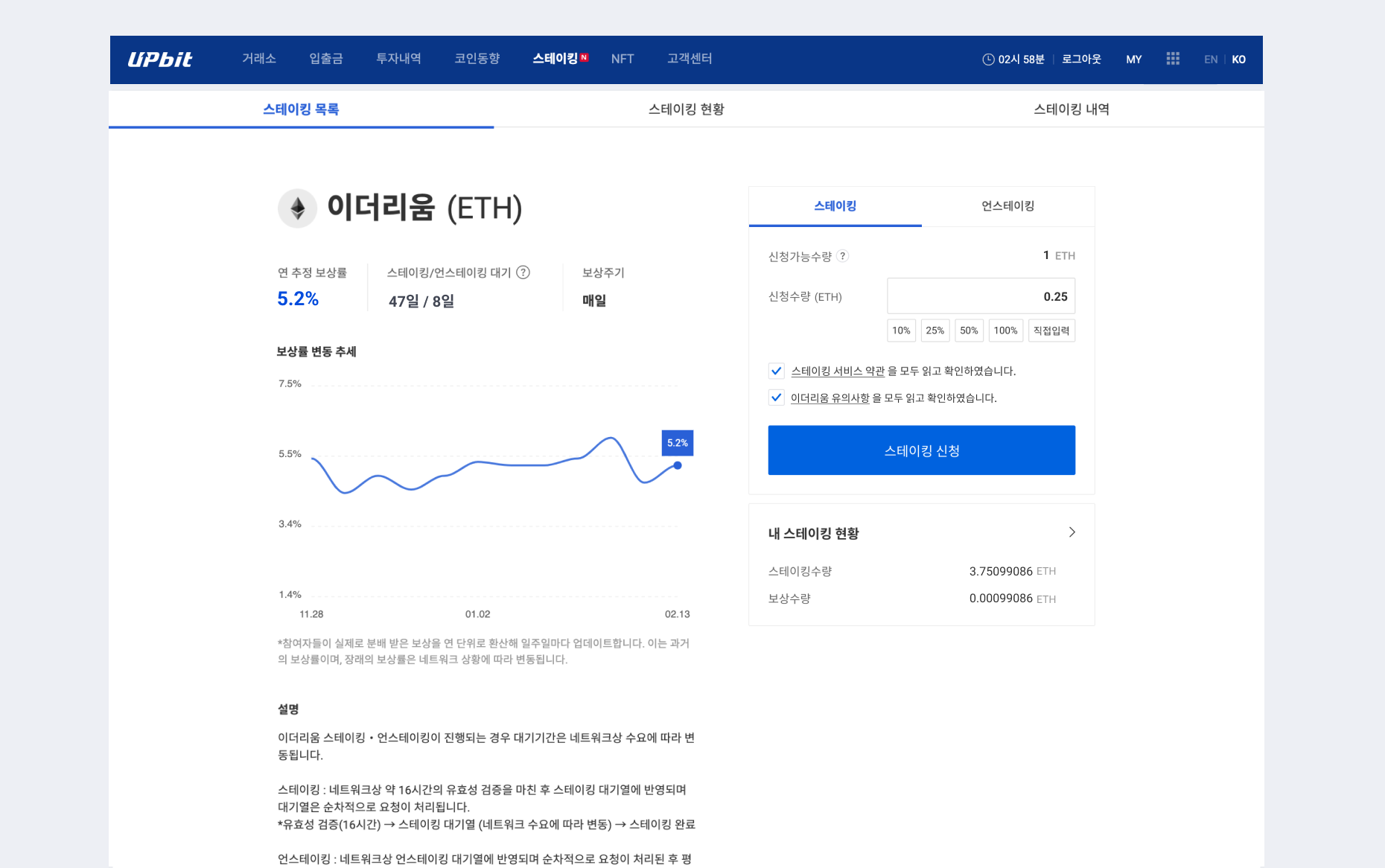This screenshot has width=1385, height=868.
Task: Click the 0.00099086 ETH reward amount
Action: pyautogui.click(x=1012, y=599)
